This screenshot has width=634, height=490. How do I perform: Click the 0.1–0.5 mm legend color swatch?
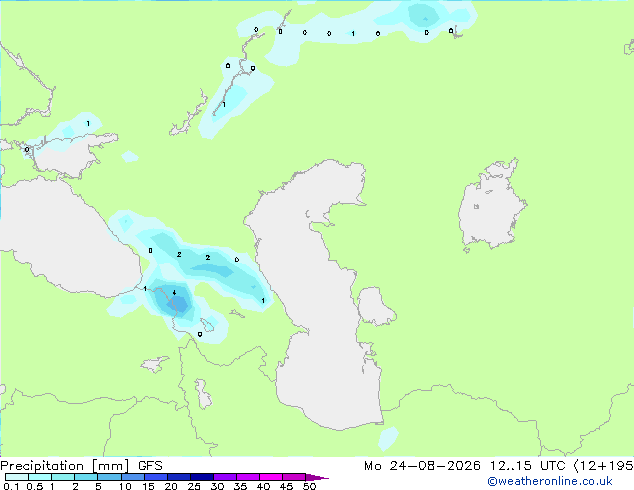(x=17, y=477)
